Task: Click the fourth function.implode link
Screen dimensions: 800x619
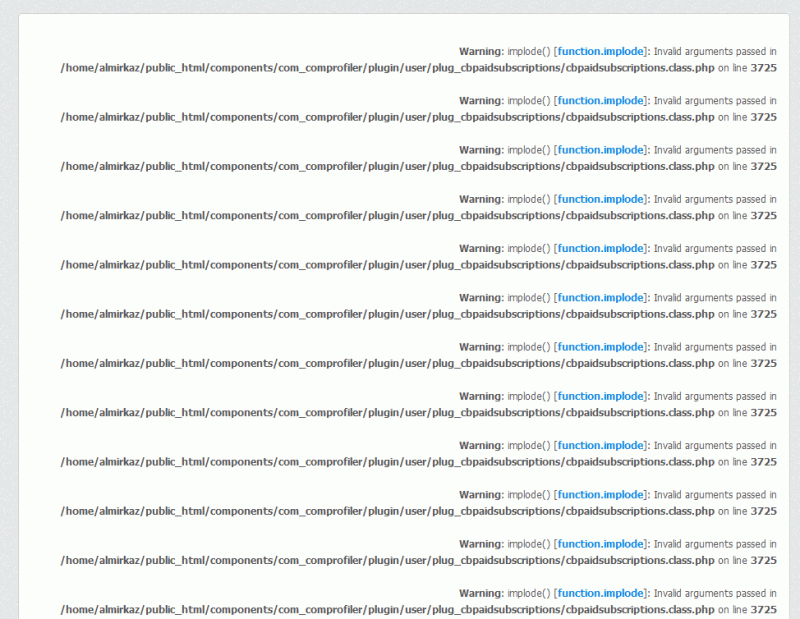Action: (x=600, y=199)
